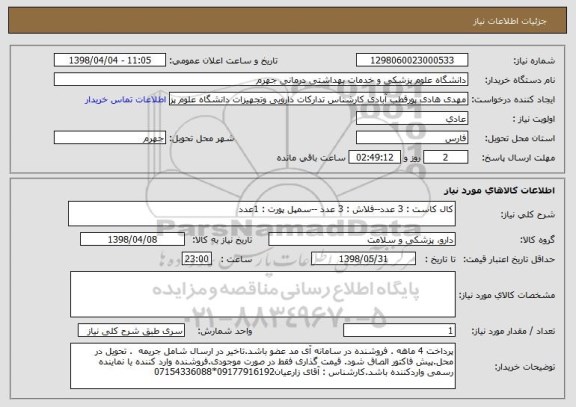Click the unit field سری طبق شرح کلی نیاز
The image size is (576, 407).
tap(131, 331)
